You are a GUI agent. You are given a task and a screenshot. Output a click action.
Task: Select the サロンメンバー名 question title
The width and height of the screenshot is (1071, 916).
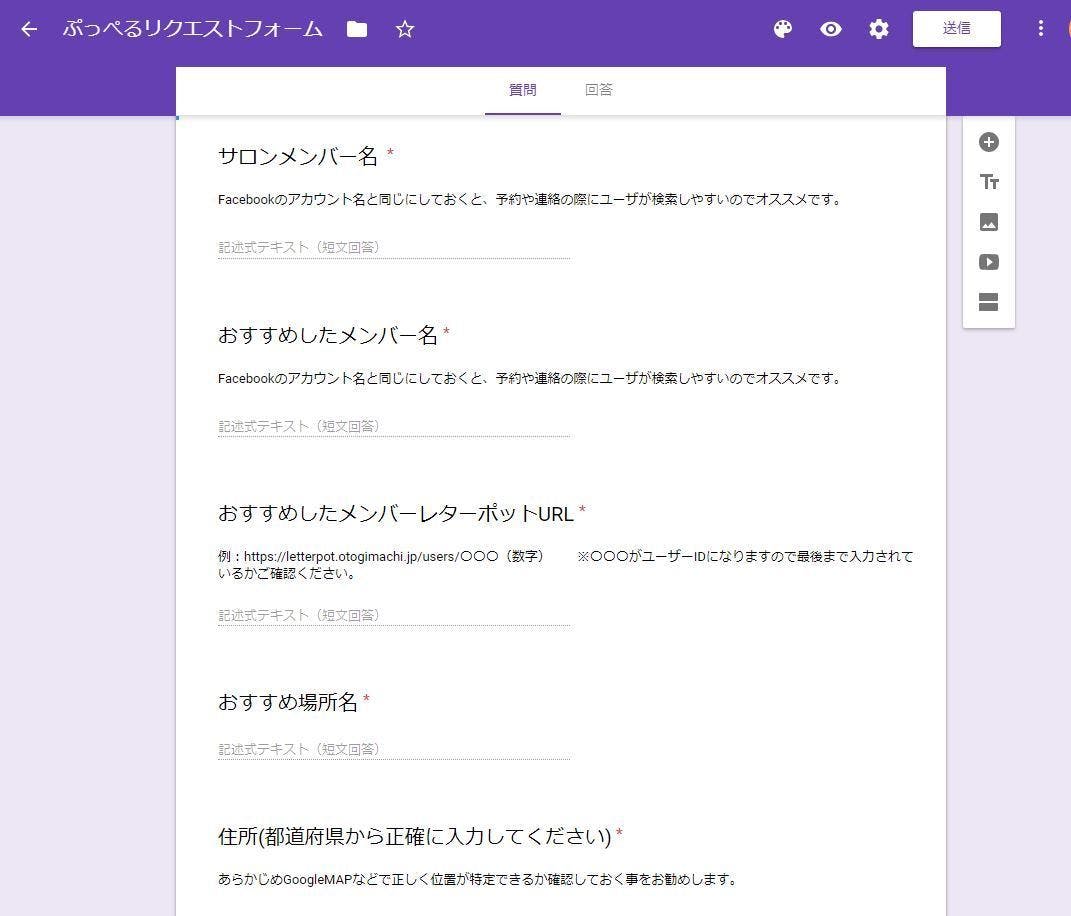pos(298,156)
